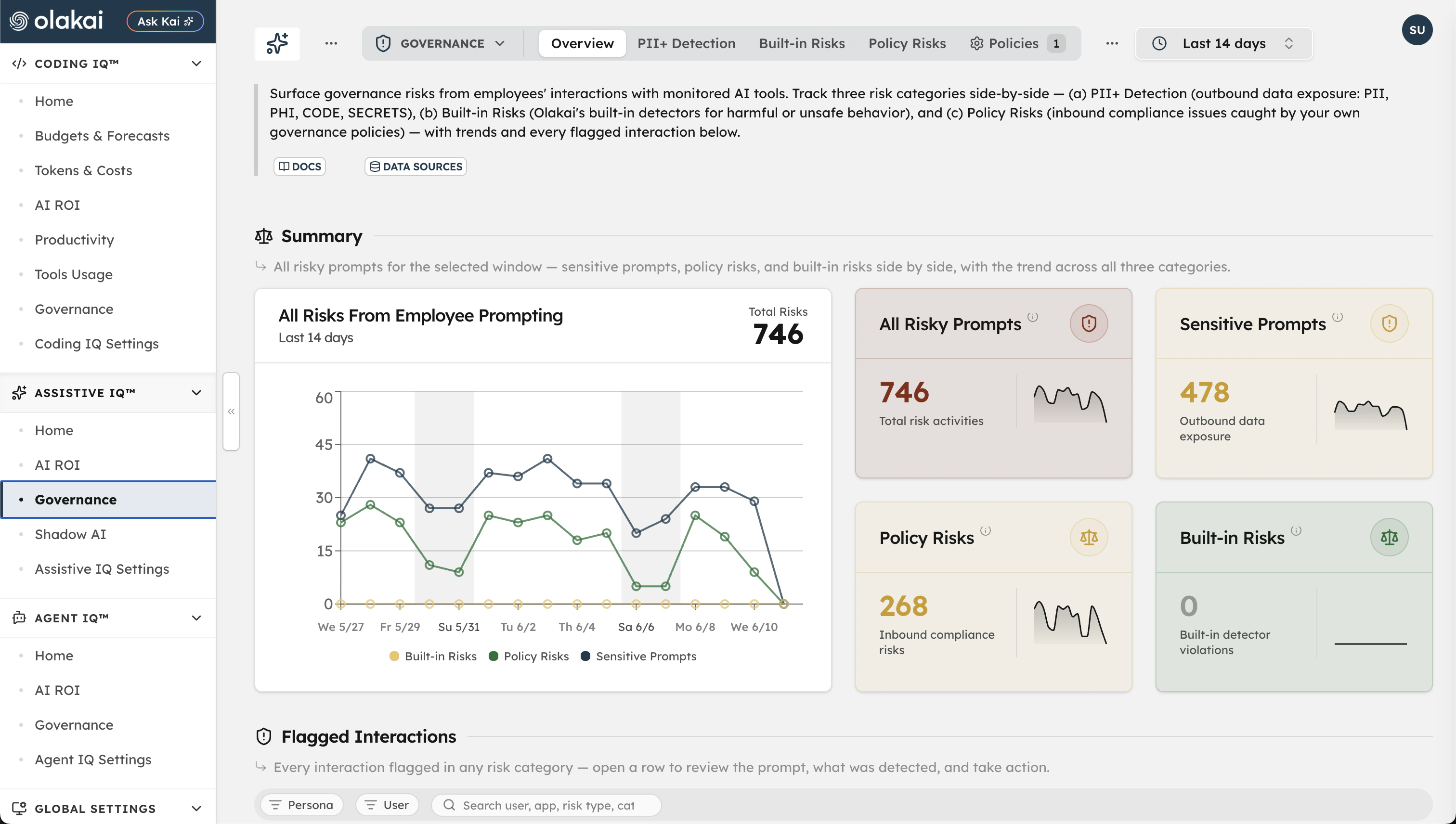Focus the flagged interactions search field

(546, 805)
